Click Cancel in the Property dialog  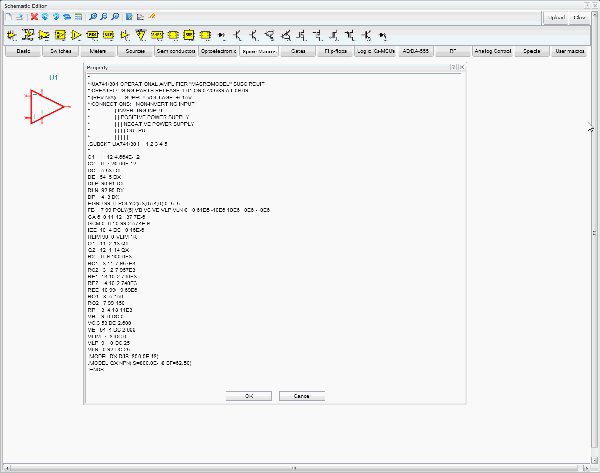(x=302, y=396)
